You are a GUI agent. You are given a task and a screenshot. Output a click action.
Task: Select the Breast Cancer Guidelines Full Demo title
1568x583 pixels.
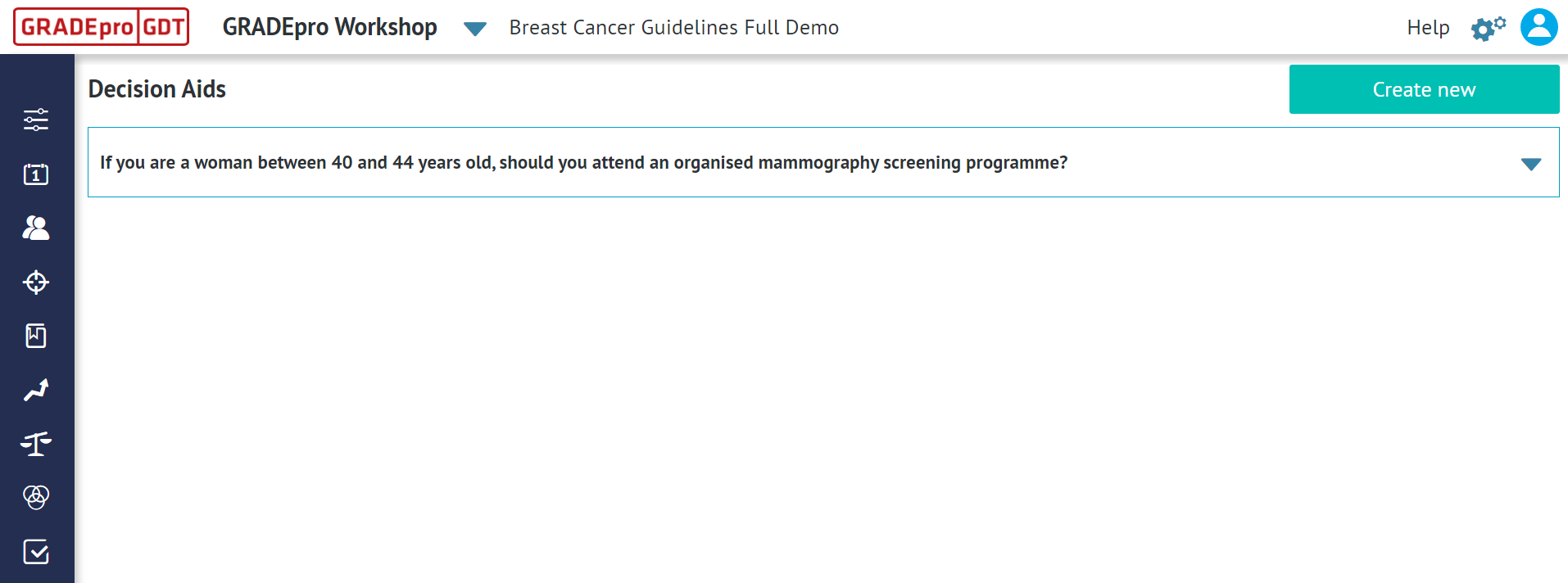(x=673, y=27)
